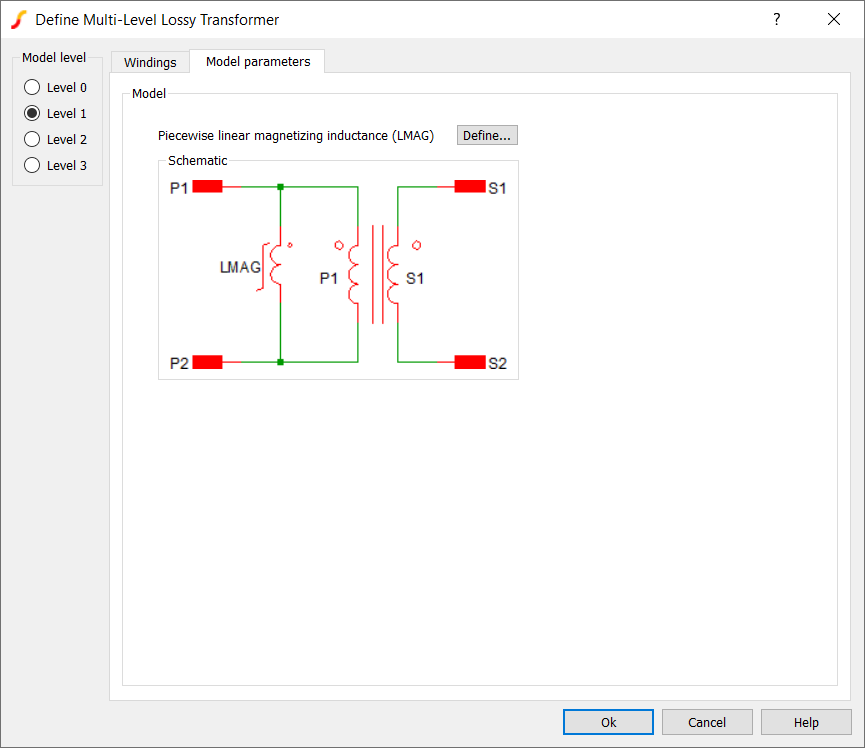Click the S1 secondary winding coil symbol

tap(394, 272)
